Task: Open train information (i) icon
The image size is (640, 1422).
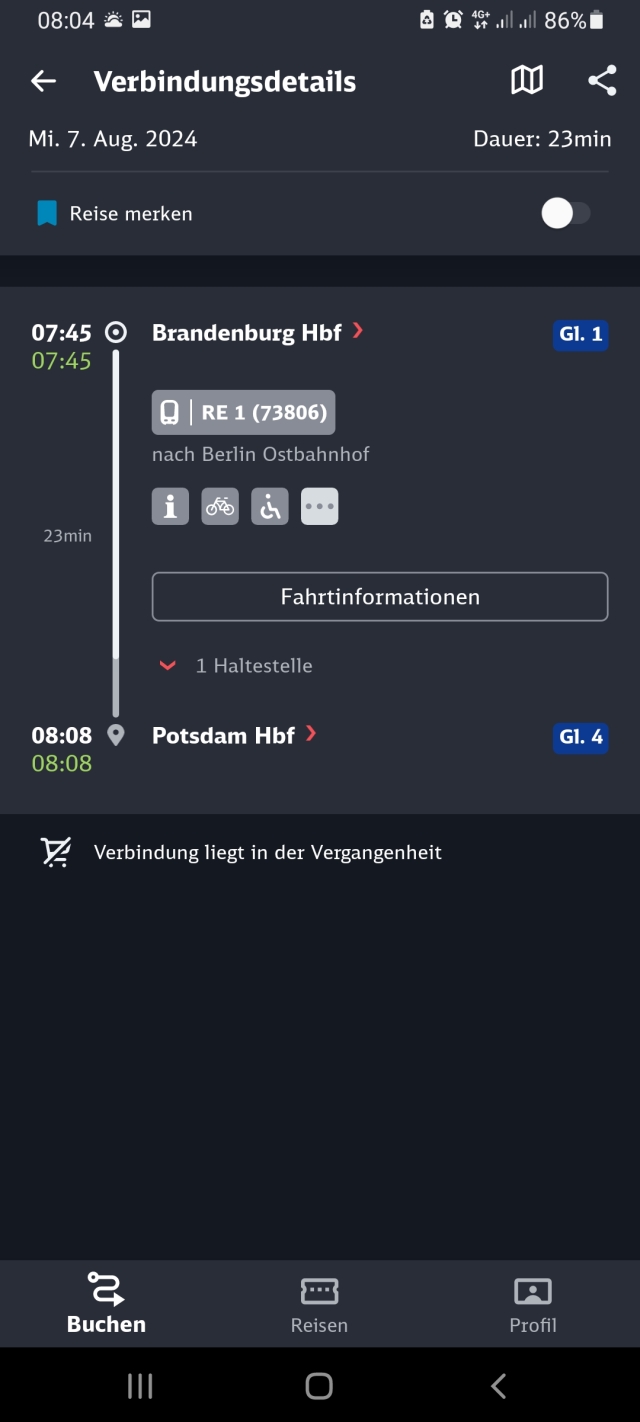Action: [170, 506]
